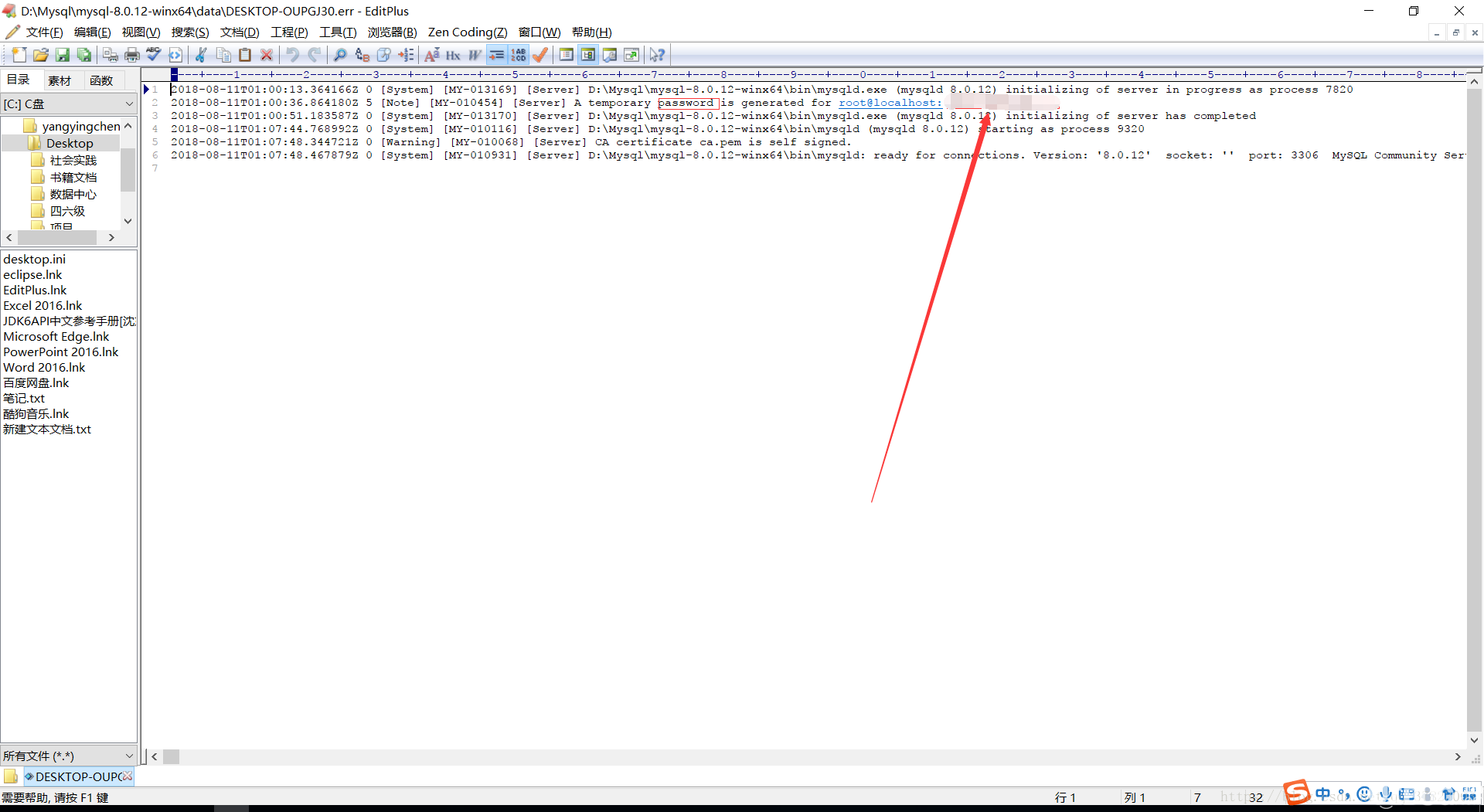
Task: Select the yangyingchen folder
Action: 73,126
